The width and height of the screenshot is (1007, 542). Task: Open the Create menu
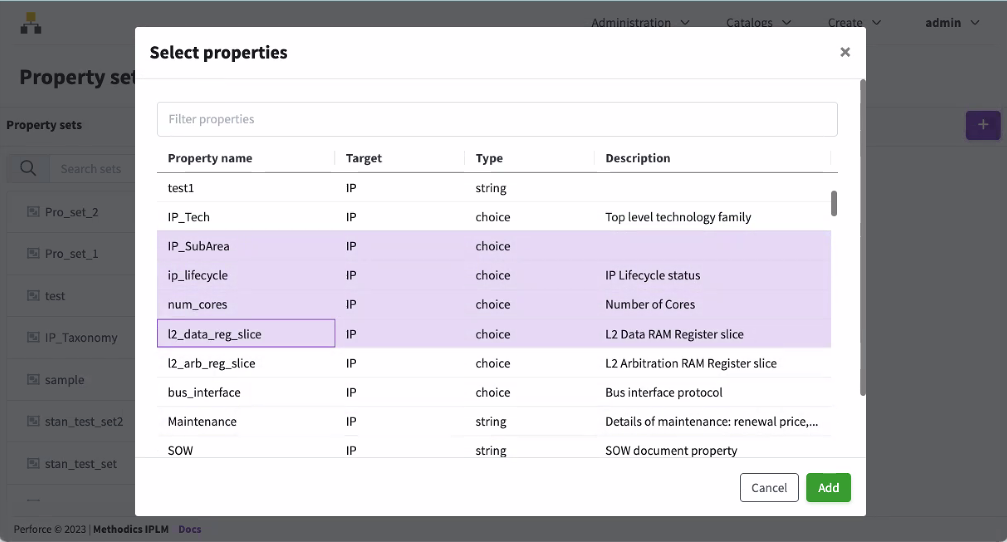854,22
